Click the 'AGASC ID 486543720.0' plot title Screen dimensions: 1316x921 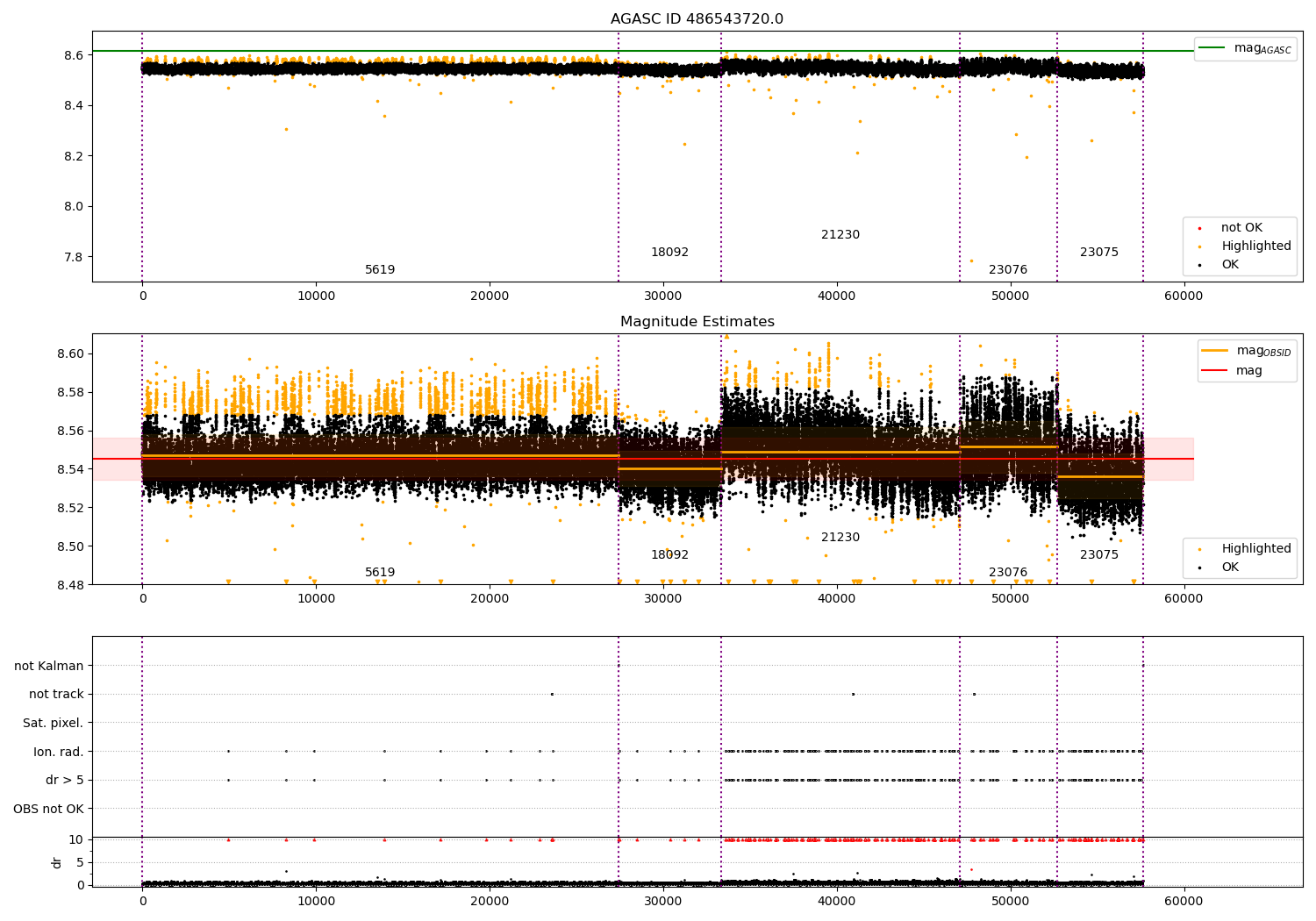(x=697, y=19)
